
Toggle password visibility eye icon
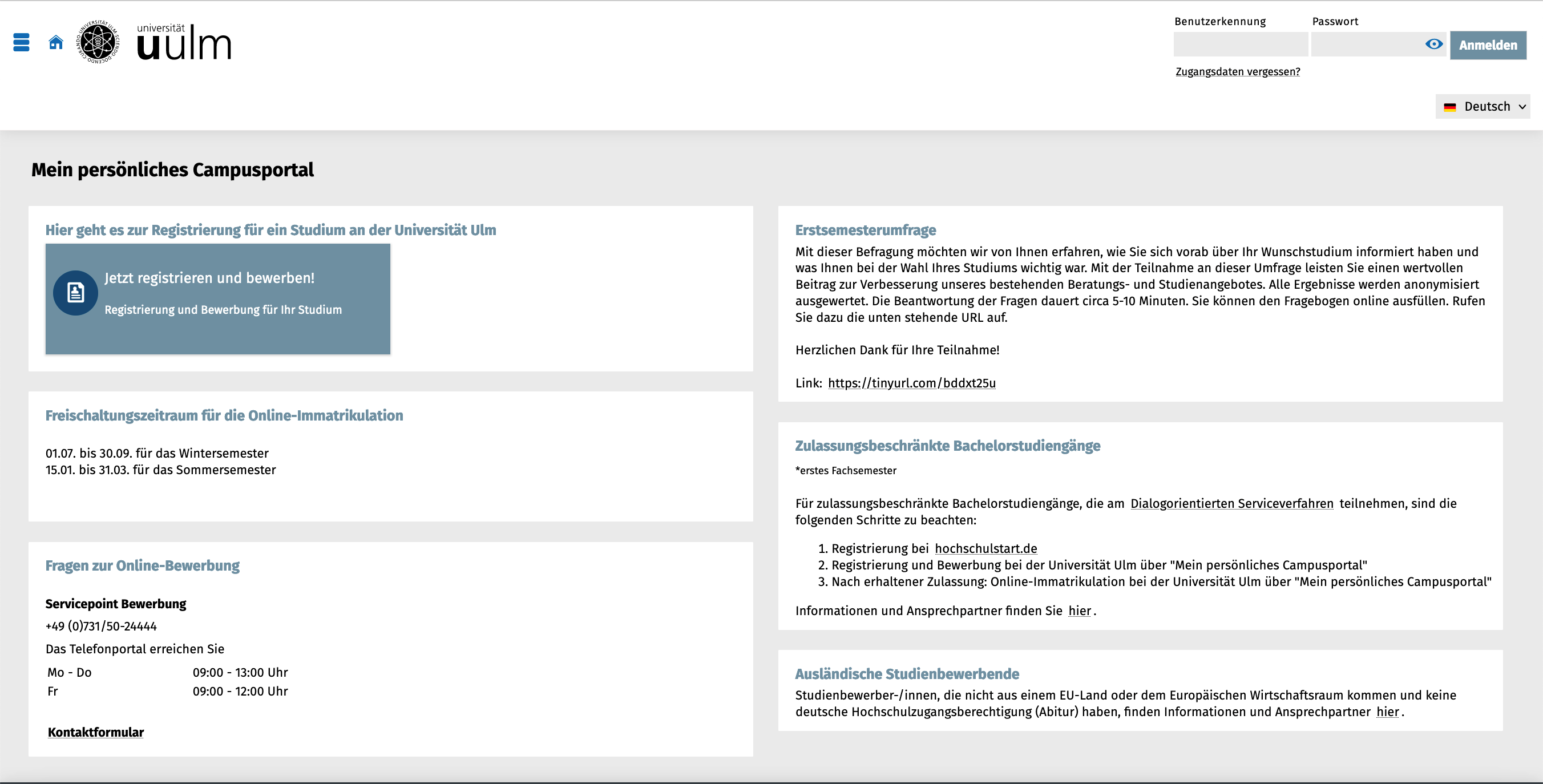[1433, 45]
